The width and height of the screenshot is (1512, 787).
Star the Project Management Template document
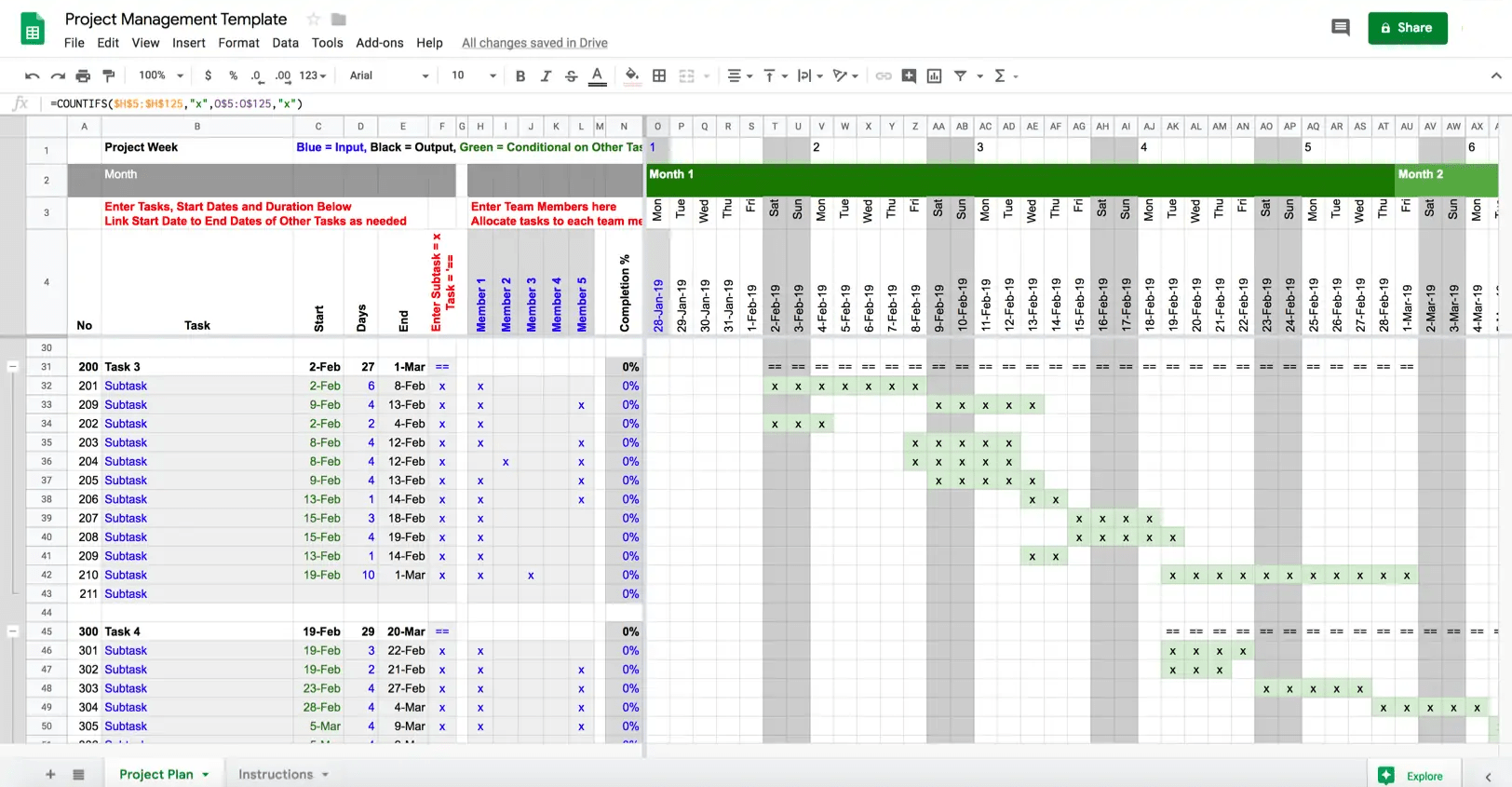click(x=314, y=20)
